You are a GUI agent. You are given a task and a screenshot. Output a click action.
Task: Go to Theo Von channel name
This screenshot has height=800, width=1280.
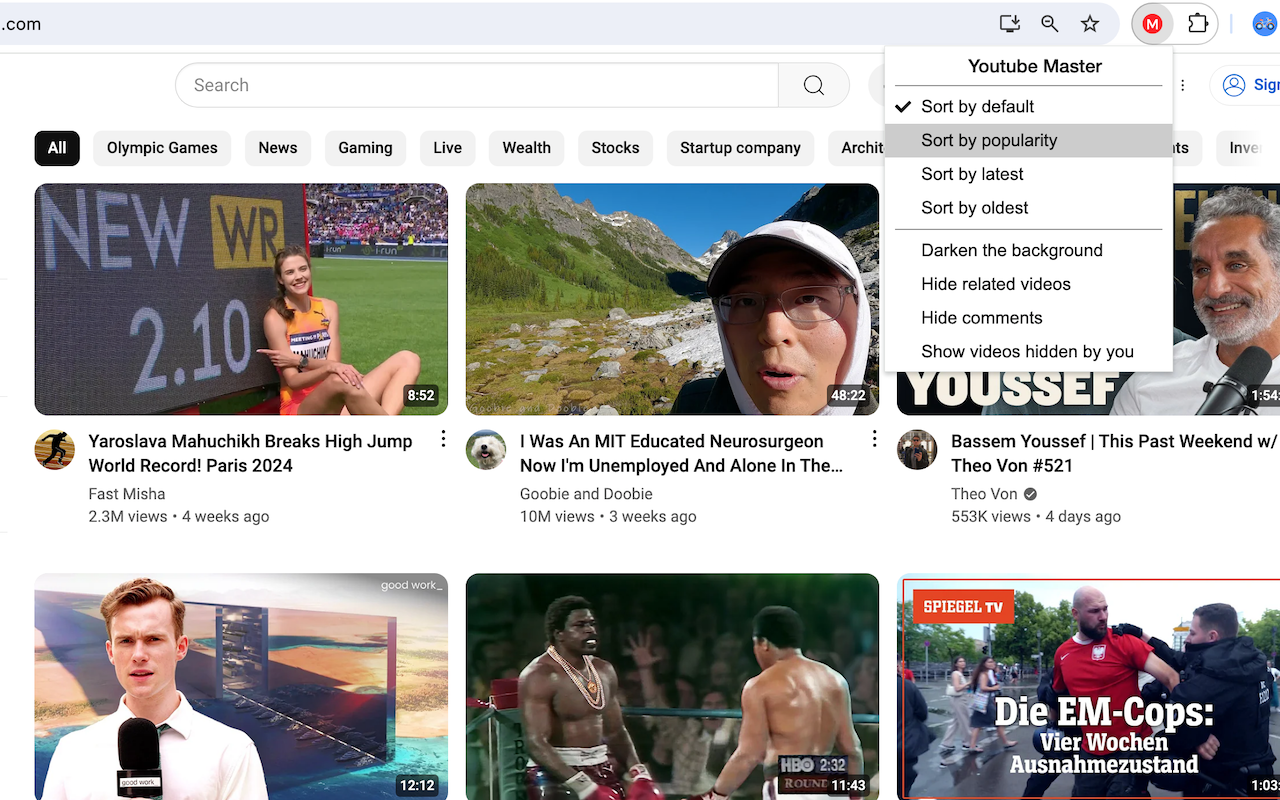pyautogui.click(x=984, y=494)
